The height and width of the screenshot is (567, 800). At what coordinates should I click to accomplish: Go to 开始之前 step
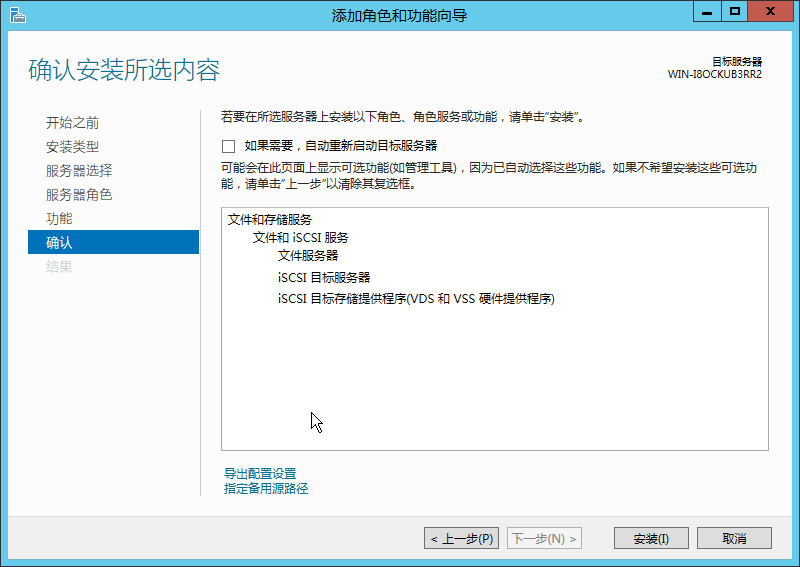[x=72, y=122]
